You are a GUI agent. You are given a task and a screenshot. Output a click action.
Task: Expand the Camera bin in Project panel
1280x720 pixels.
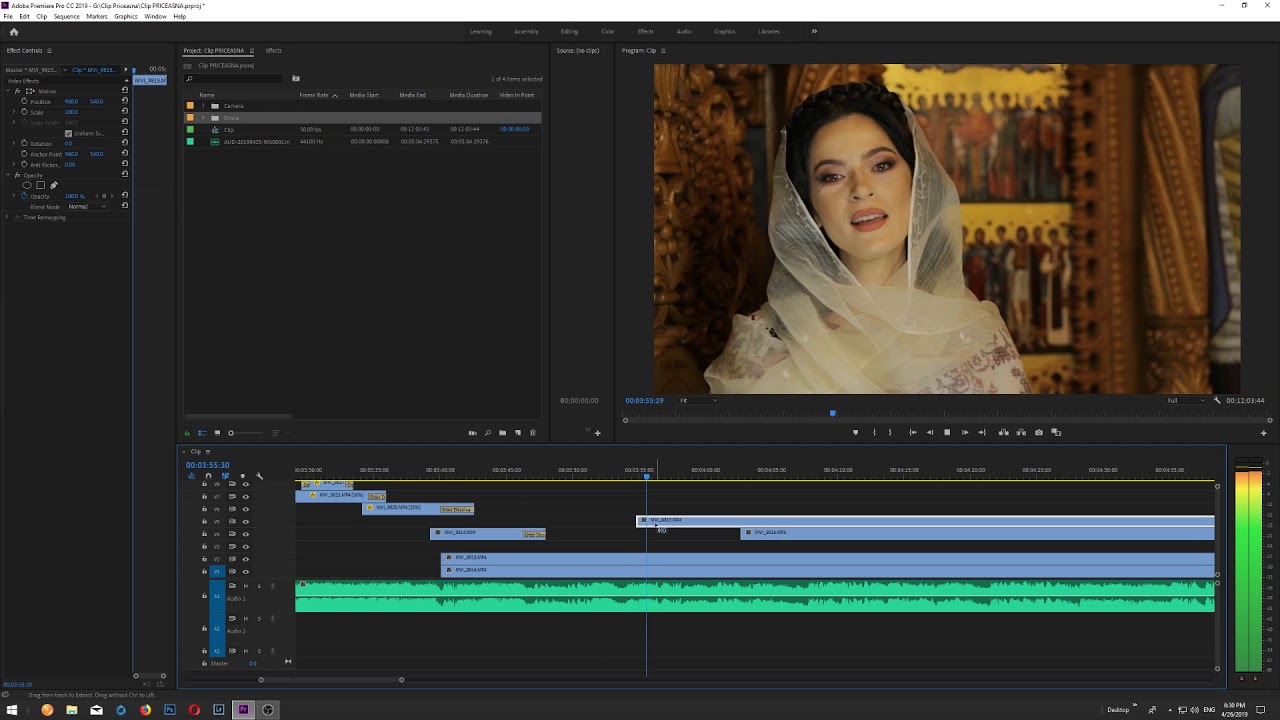[x=203, y=106]
